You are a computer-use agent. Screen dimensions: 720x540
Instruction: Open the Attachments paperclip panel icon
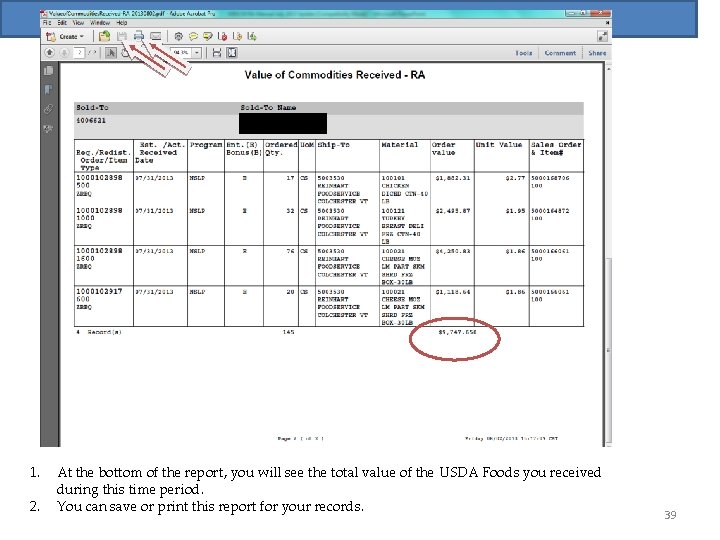click(x=48, y=109)
